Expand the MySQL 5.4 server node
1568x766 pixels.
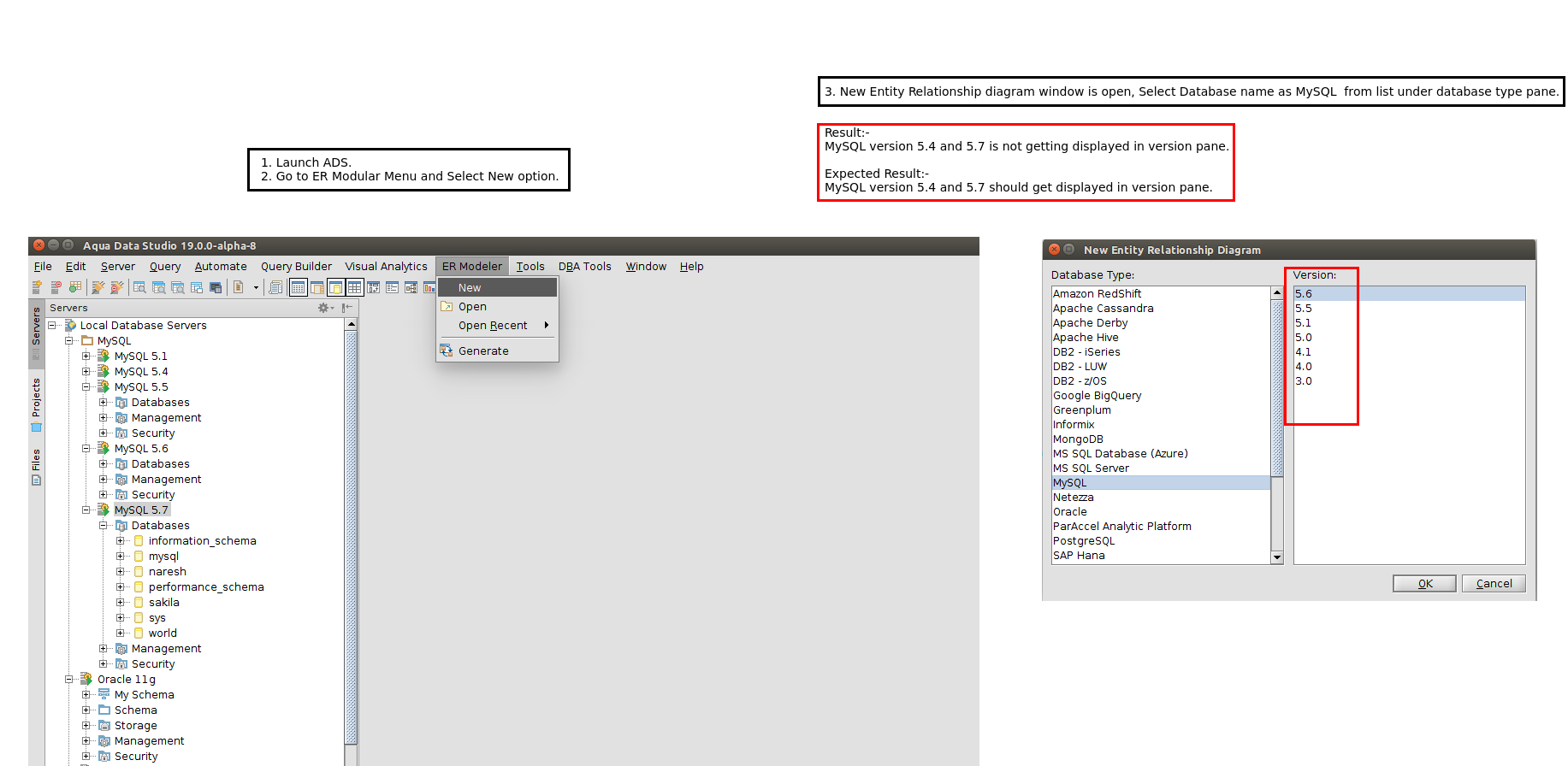[x=86, y=372]
